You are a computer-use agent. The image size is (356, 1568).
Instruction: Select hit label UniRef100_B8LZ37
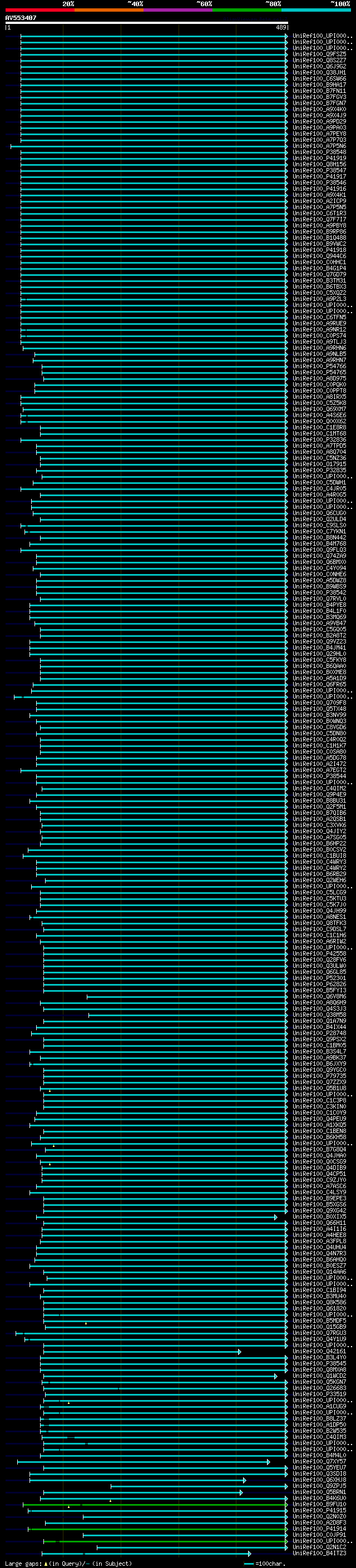[x=319, y=1418]
